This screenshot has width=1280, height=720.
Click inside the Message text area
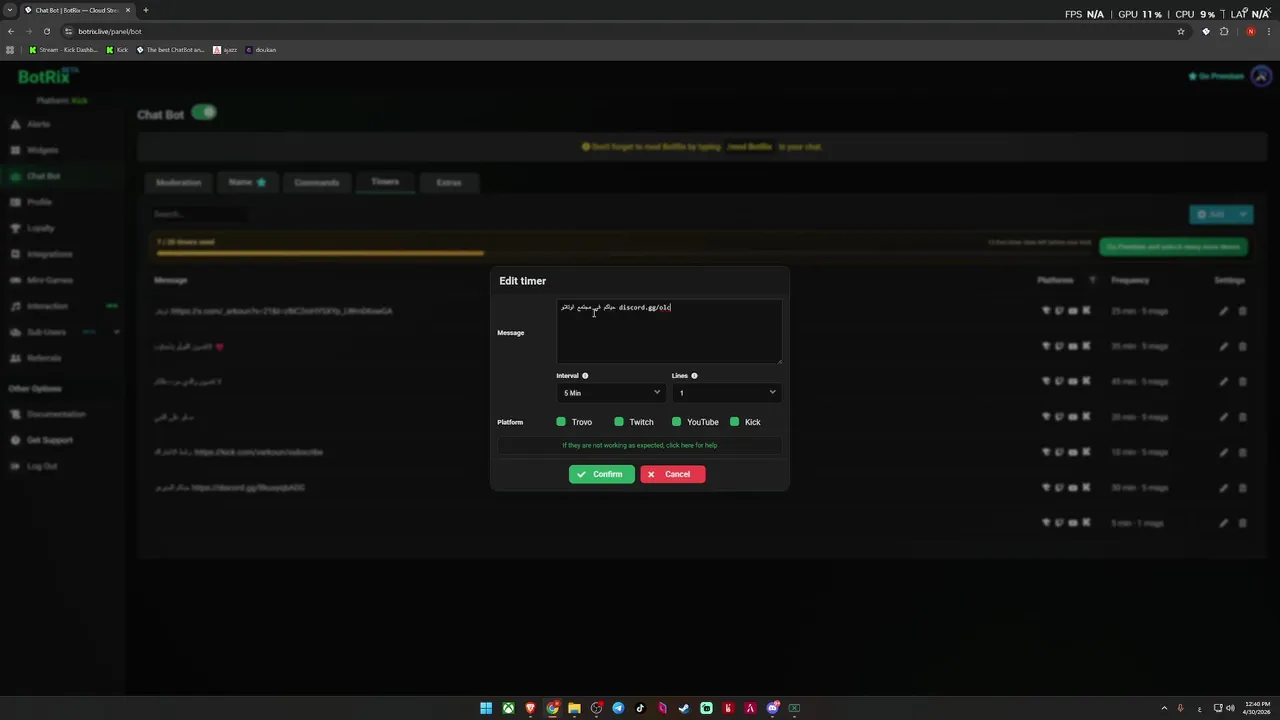[669, 332]
